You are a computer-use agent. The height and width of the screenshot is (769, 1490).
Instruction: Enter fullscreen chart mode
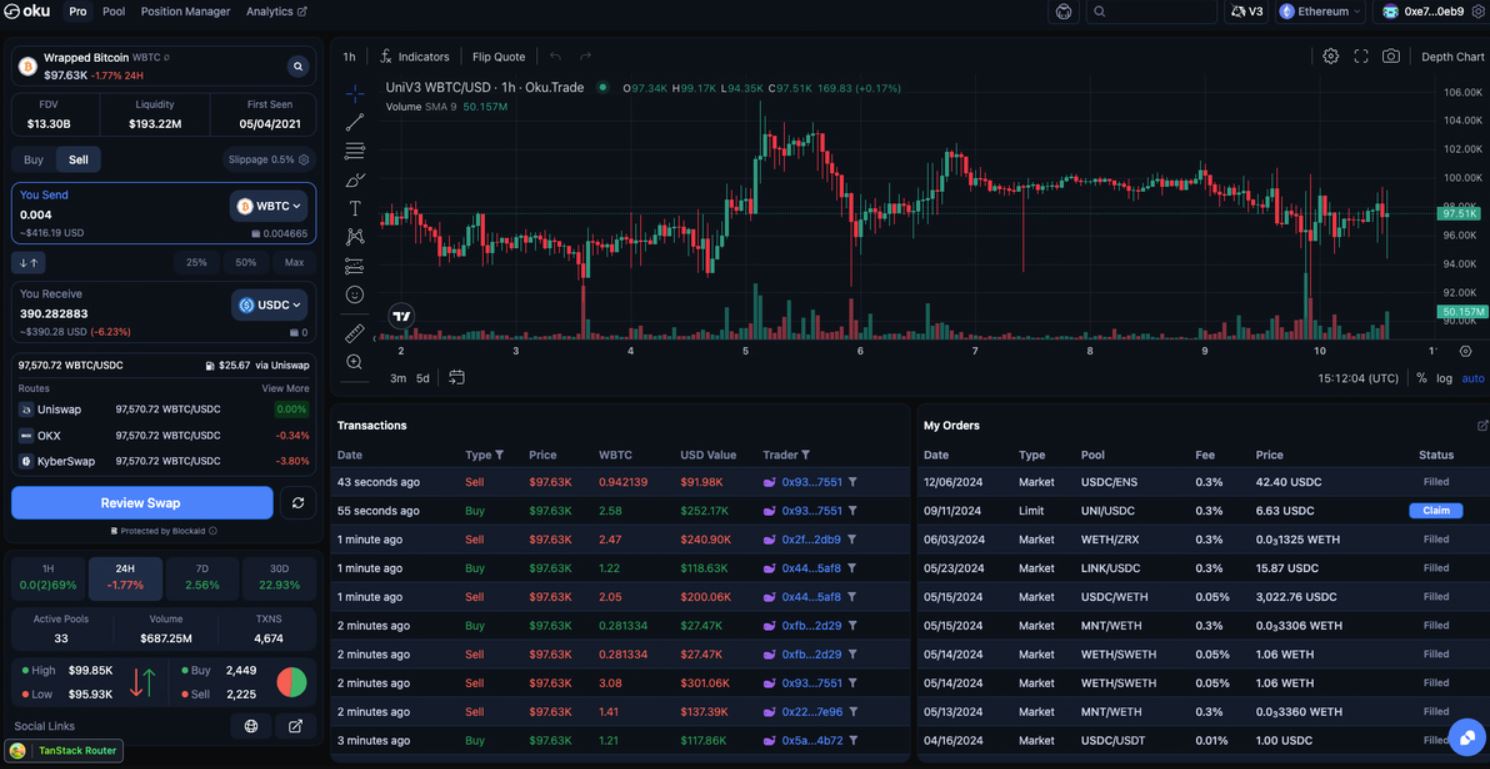[1361, 57]
